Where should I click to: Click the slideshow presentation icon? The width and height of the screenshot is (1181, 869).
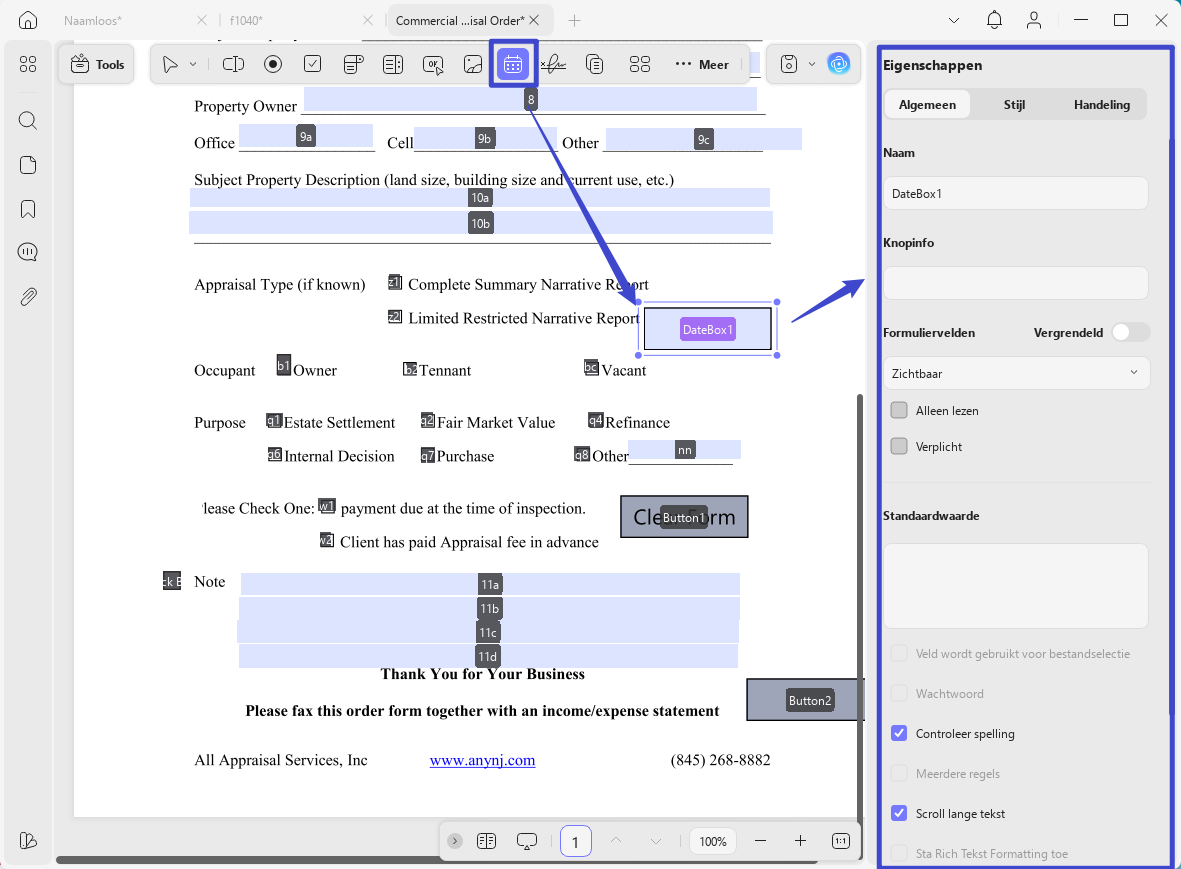526,841
